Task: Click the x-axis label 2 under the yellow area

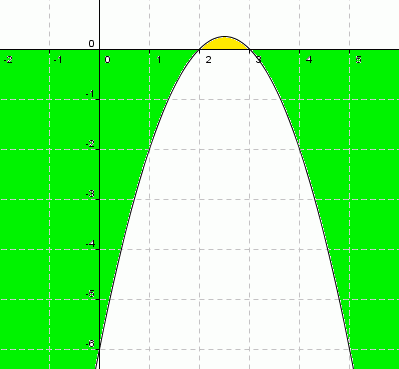Action: pos(208,60)
